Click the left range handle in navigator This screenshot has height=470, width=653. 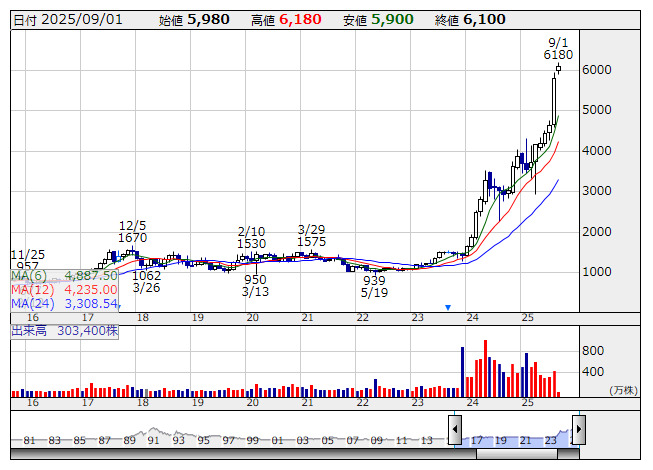point(455,430)
